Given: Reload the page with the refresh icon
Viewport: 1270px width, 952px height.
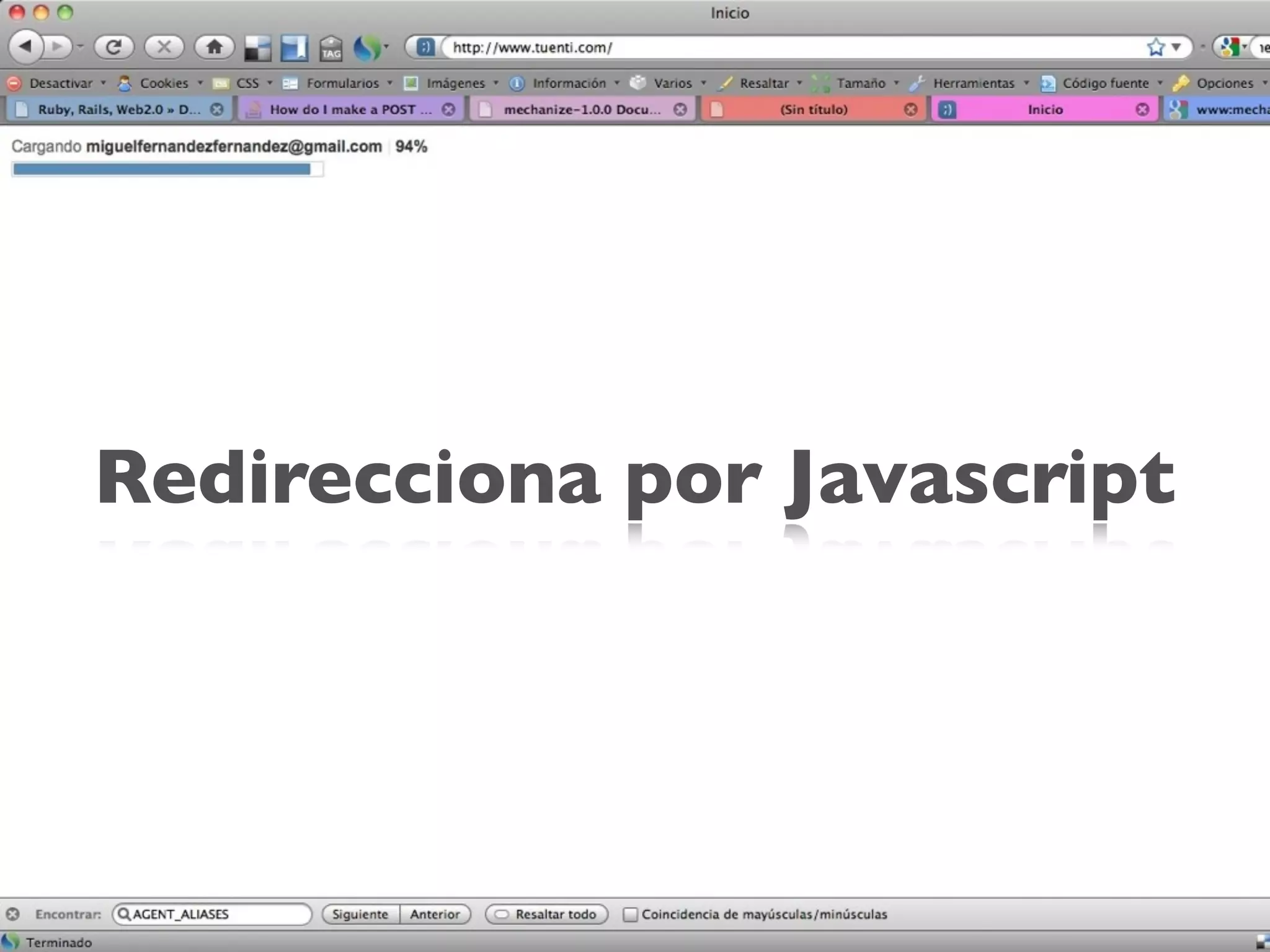Looking at the screenshot, I should [x=113, y=46].
